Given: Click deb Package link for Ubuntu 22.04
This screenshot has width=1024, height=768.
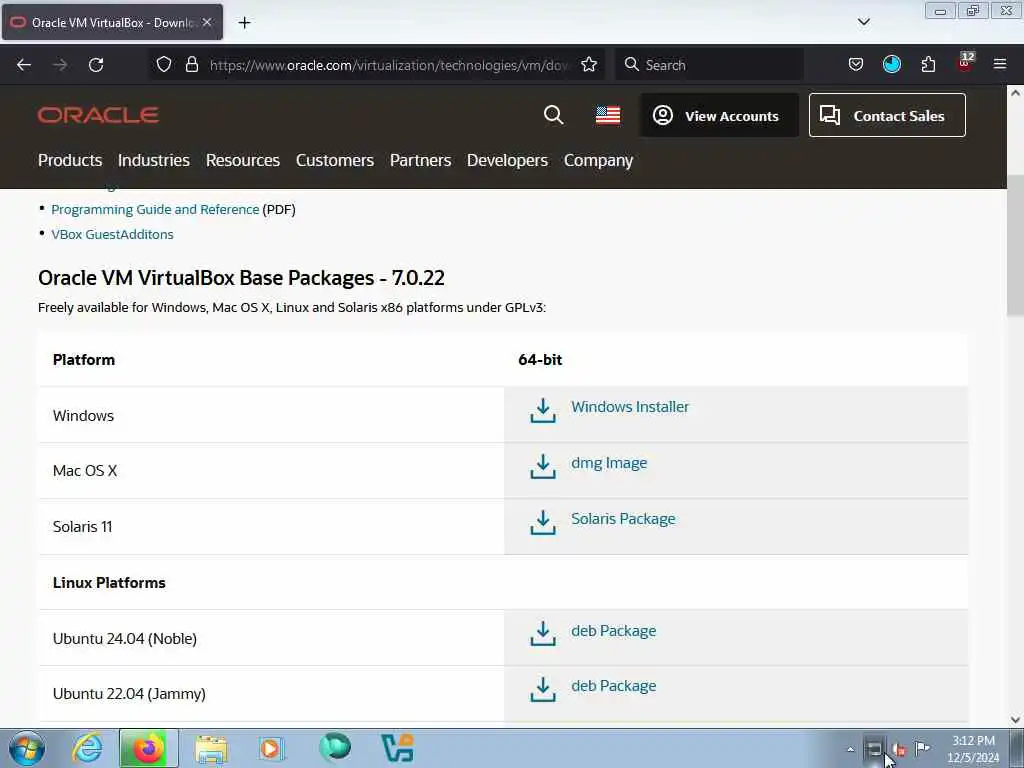Looking at the screenshot, I should coord(614,686).
